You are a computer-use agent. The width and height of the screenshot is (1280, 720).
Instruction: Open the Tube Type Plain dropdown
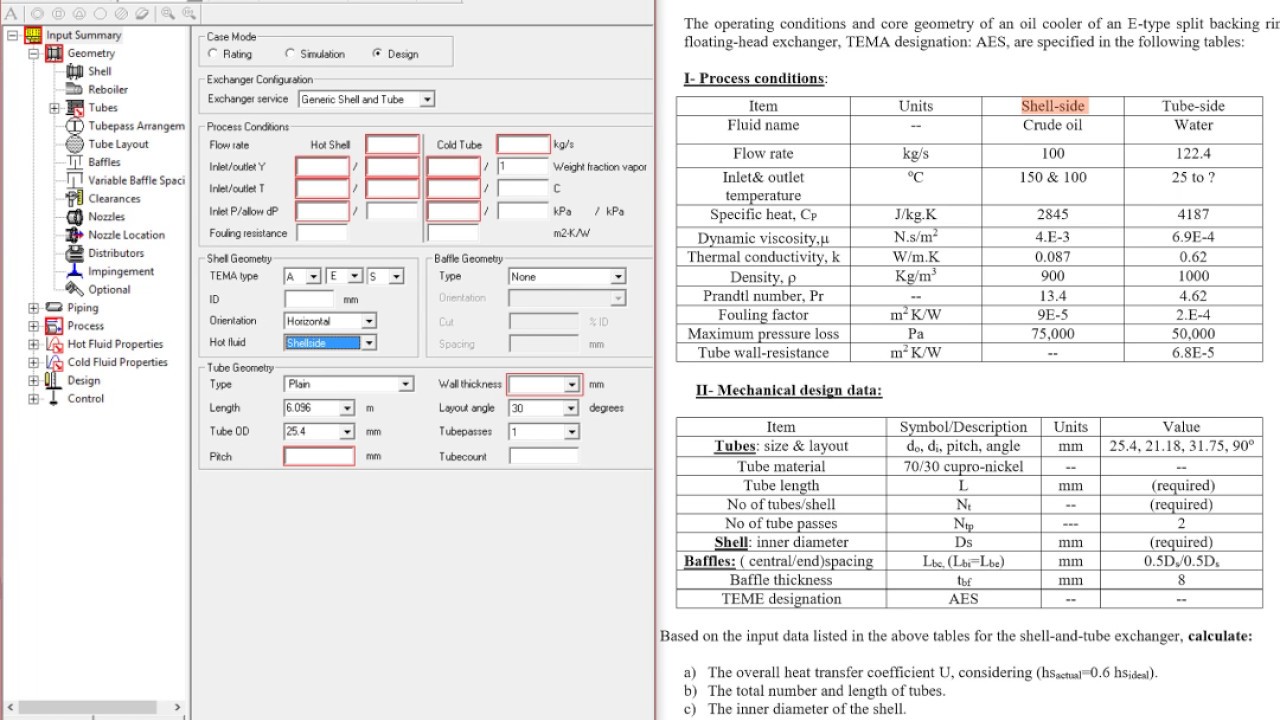coord(406,384)
